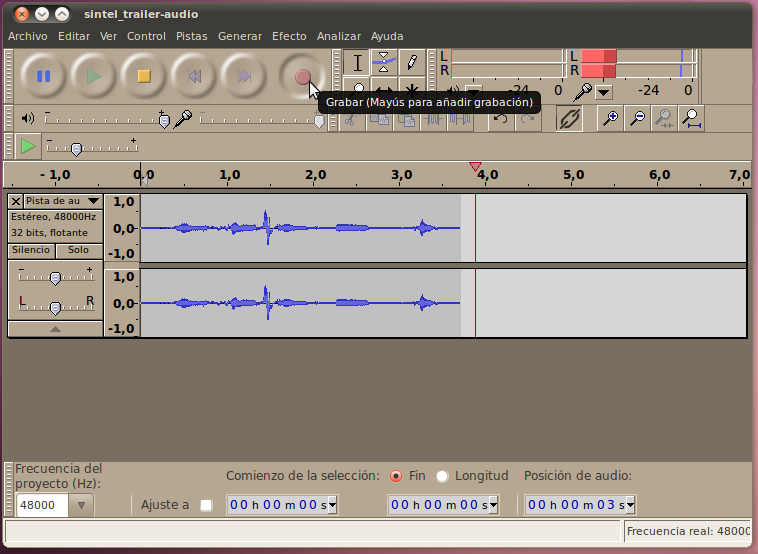Click the Redo icon
Screen dimensions: 758x554
click(x=527, y=118)
